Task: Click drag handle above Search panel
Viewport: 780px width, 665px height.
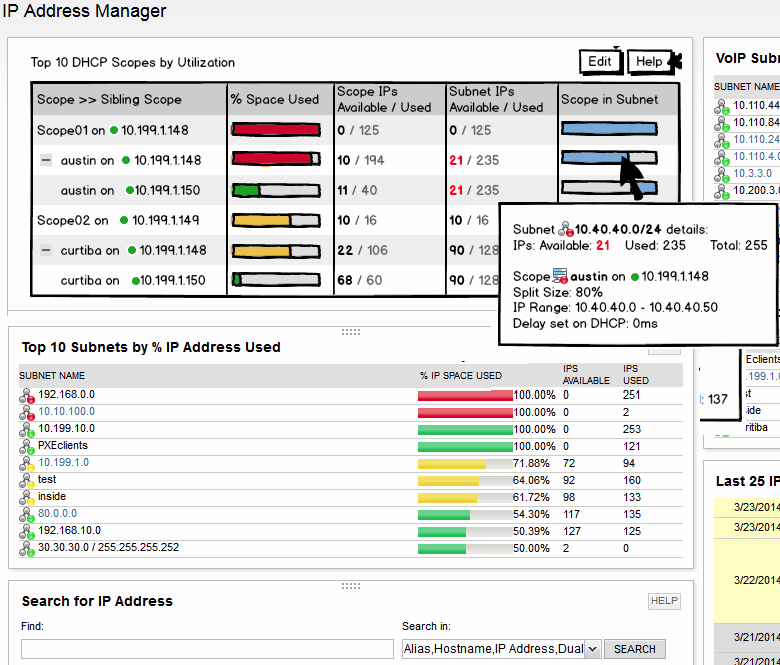Action: coord(351,586)
